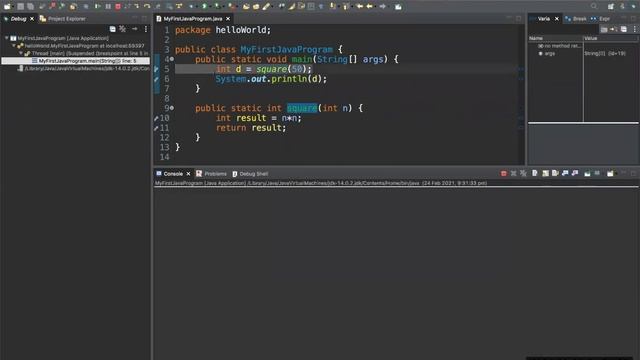
Task: Select the MyFirstJavaProgram.java editor tab
Action: coord(193,19)
